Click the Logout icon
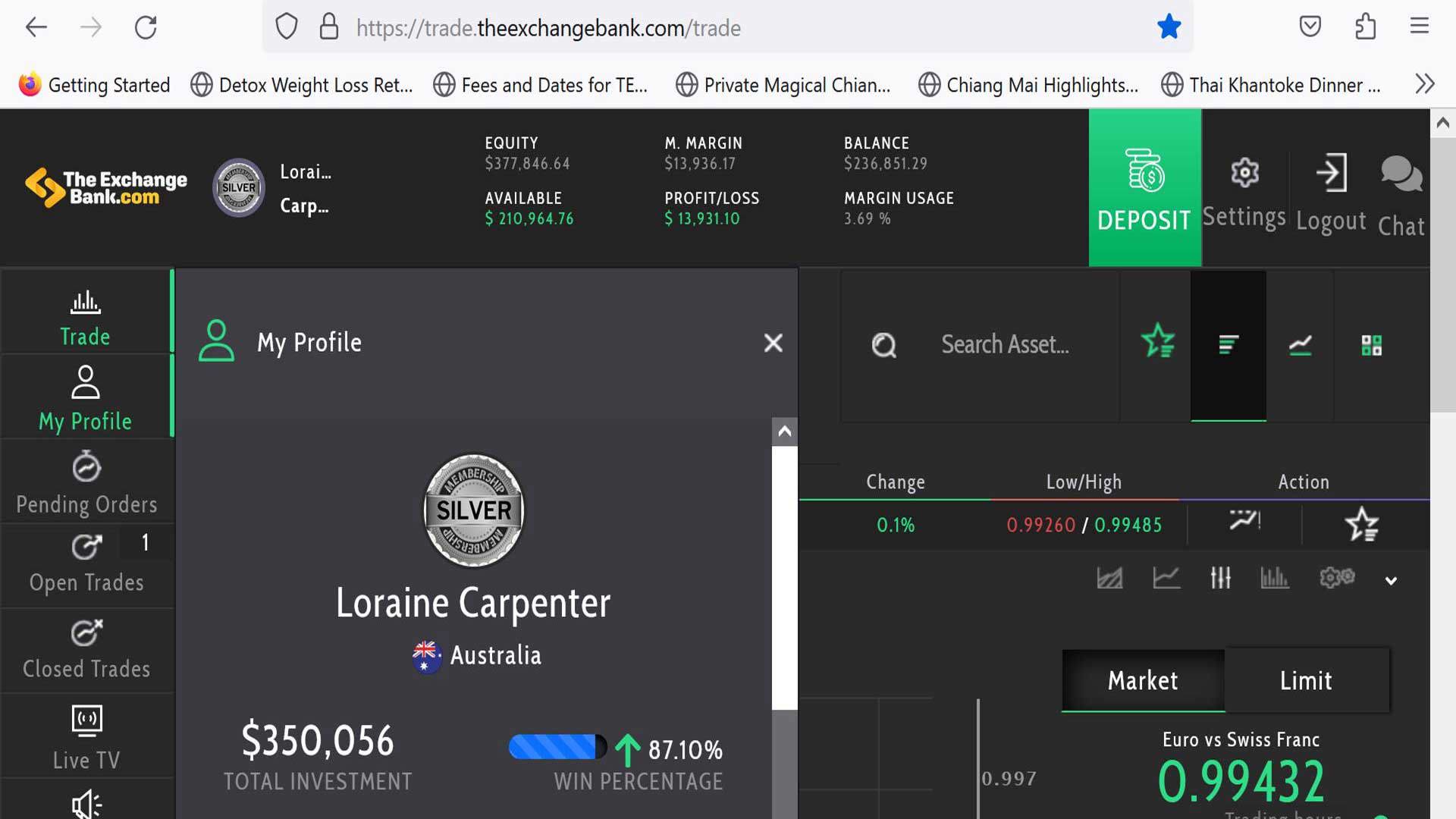The height and width of the screenshot is (819, 1456). [x=1332, y=173]
